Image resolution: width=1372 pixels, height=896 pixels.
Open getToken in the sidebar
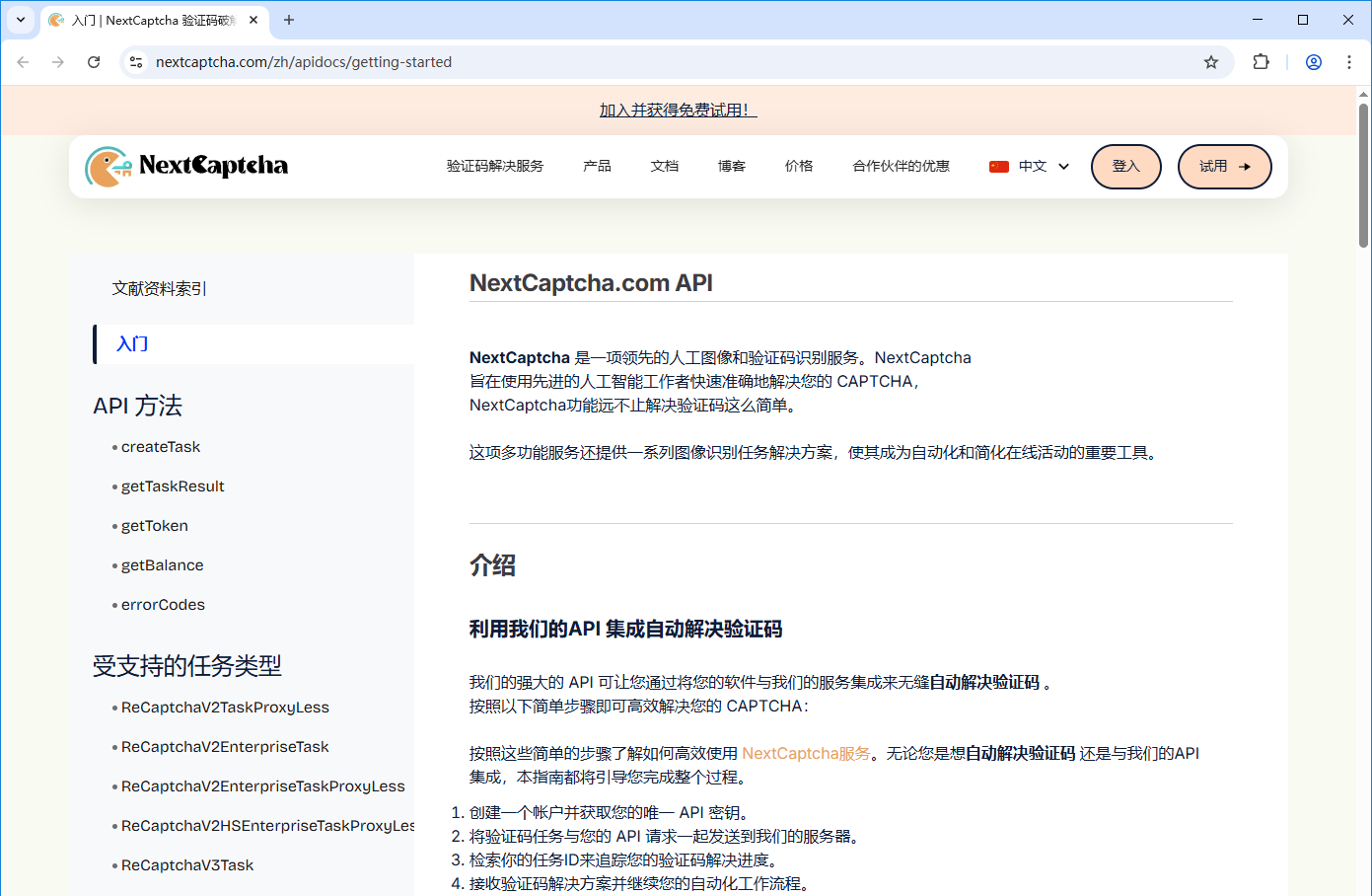(x=155, y=526)
